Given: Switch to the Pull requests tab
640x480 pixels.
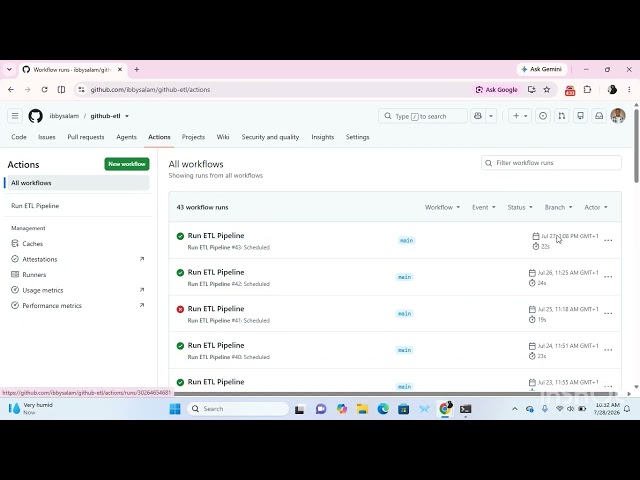Looking at the screenshot, I should (x=86, y=137).
